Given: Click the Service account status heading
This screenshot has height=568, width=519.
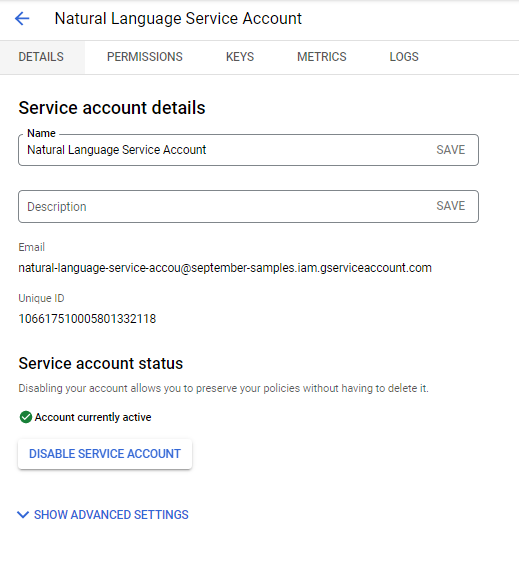Looking at the screenshot, I should click(101, 363).
